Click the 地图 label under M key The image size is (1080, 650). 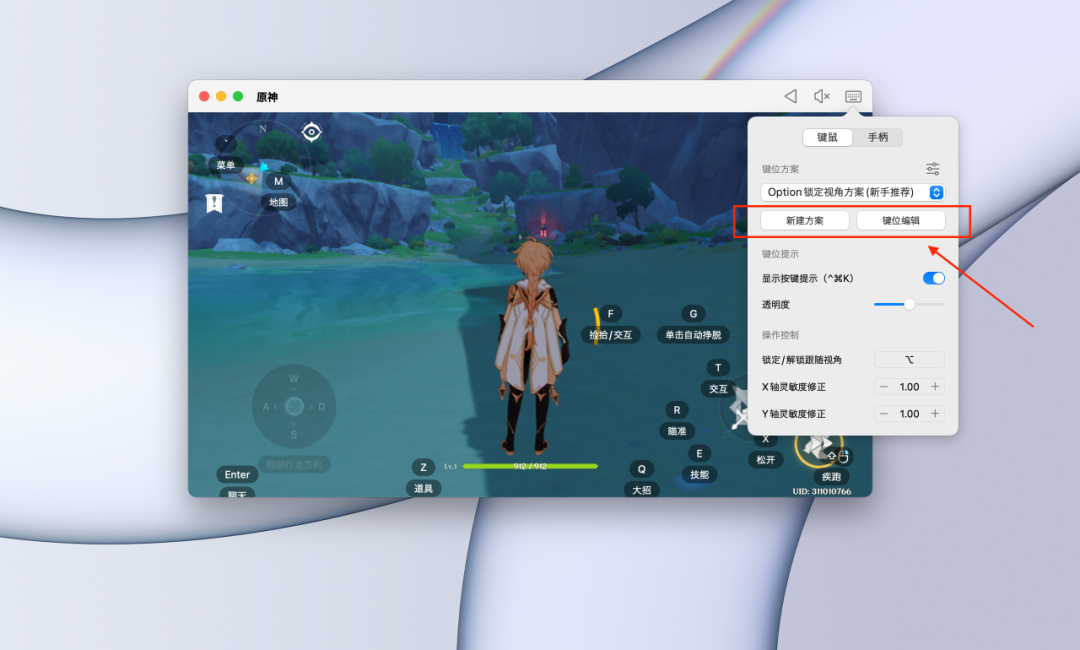coord(278,202)
